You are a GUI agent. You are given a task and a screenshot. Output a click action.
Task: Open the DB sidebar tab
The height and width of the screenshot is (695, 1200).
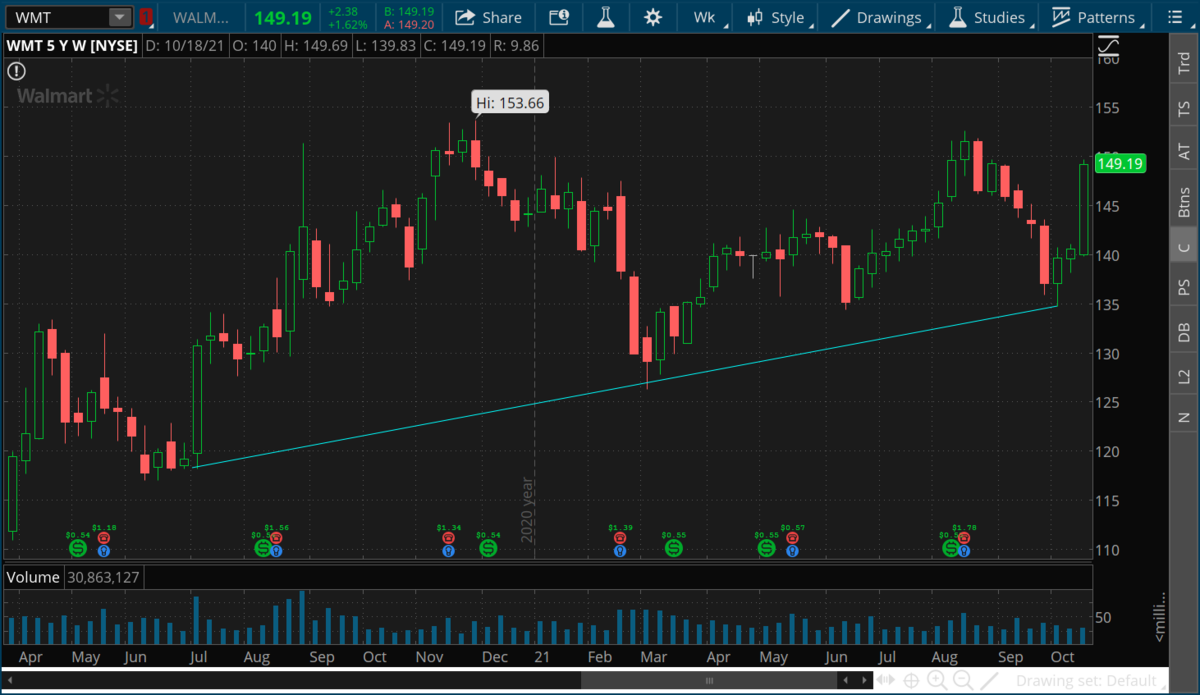(x=1184, y=333)
